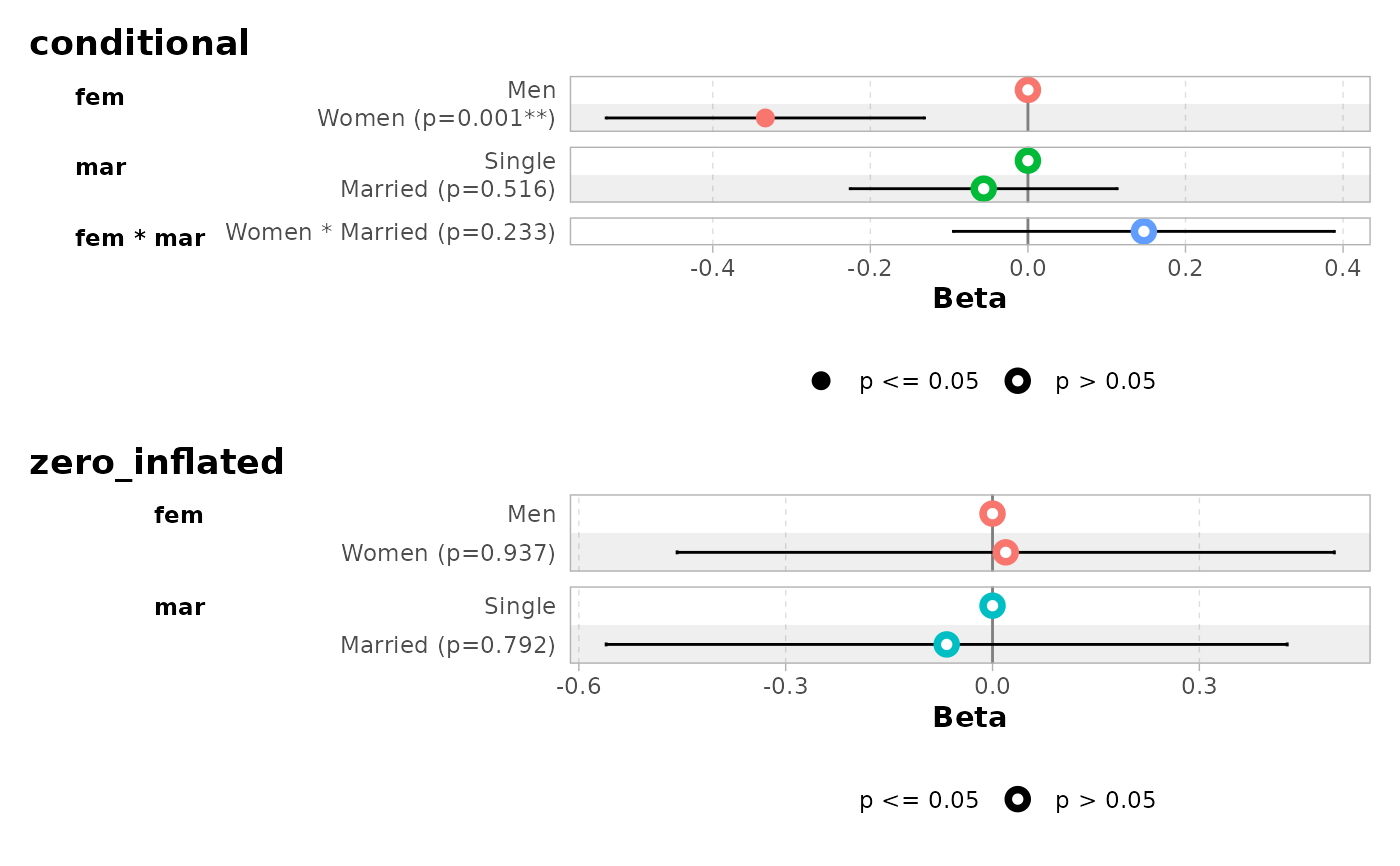Click the hollow red Men marker in zero_inflated
The width and height of the screenshot is (1400, 866).
click(x=992, y=514)
